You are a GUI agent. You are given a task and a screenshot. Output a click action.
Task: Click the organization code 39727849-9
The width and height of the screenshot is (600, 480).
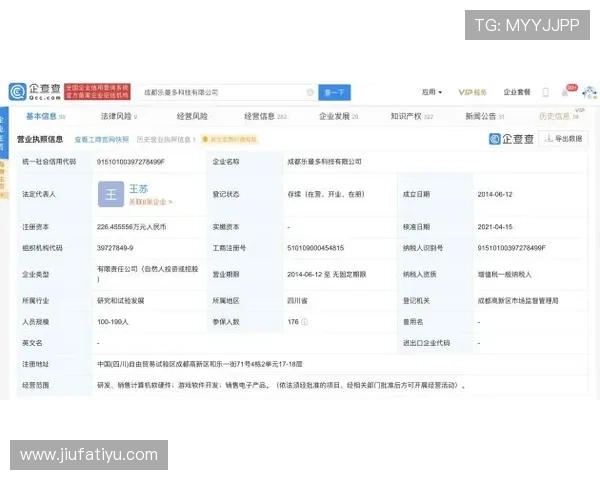115,248
